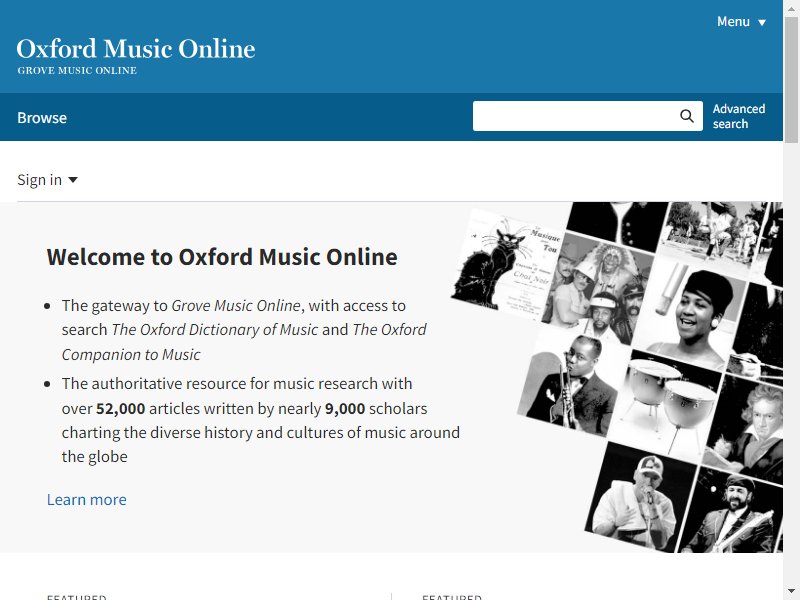The image size is (800, 600).
Task: Click the Welcome to Oxford Music Online heading
Action: pyautogui.click(x=222, y=257)
